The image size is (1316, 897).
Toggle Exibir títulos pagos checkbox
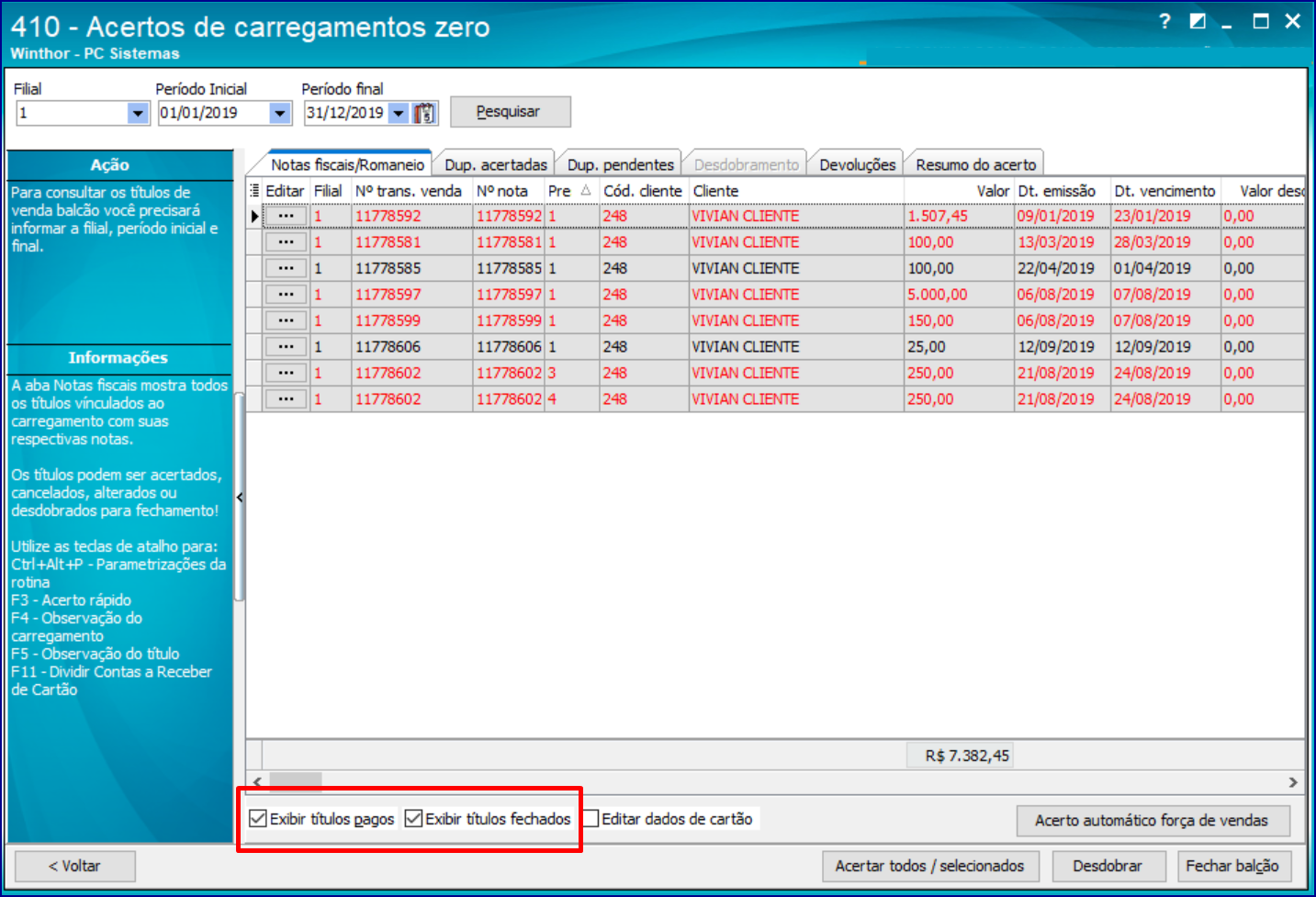coord(258,818)
